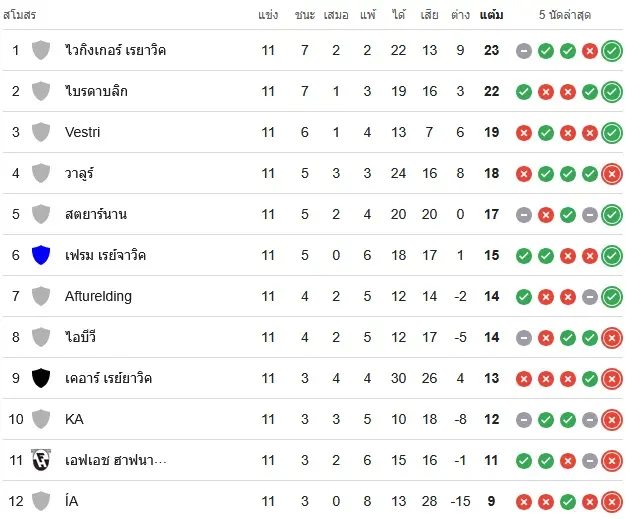Click the first draw icon in KA's form

coord(524,420)
